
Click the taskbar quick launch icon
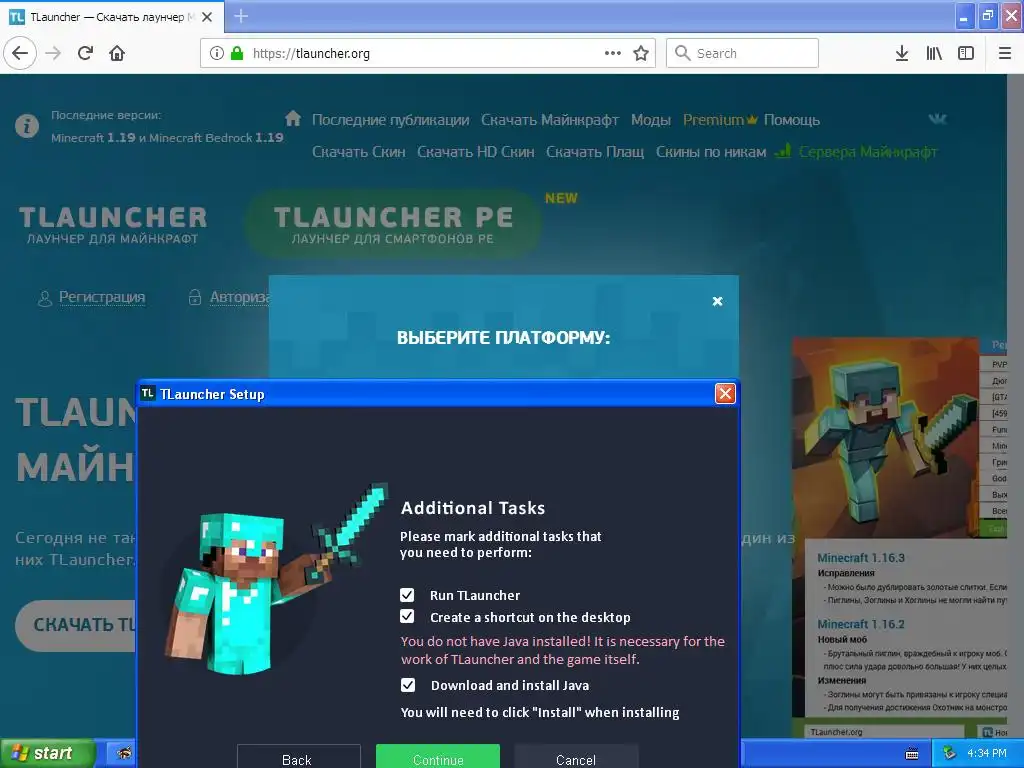pos(123,753)
